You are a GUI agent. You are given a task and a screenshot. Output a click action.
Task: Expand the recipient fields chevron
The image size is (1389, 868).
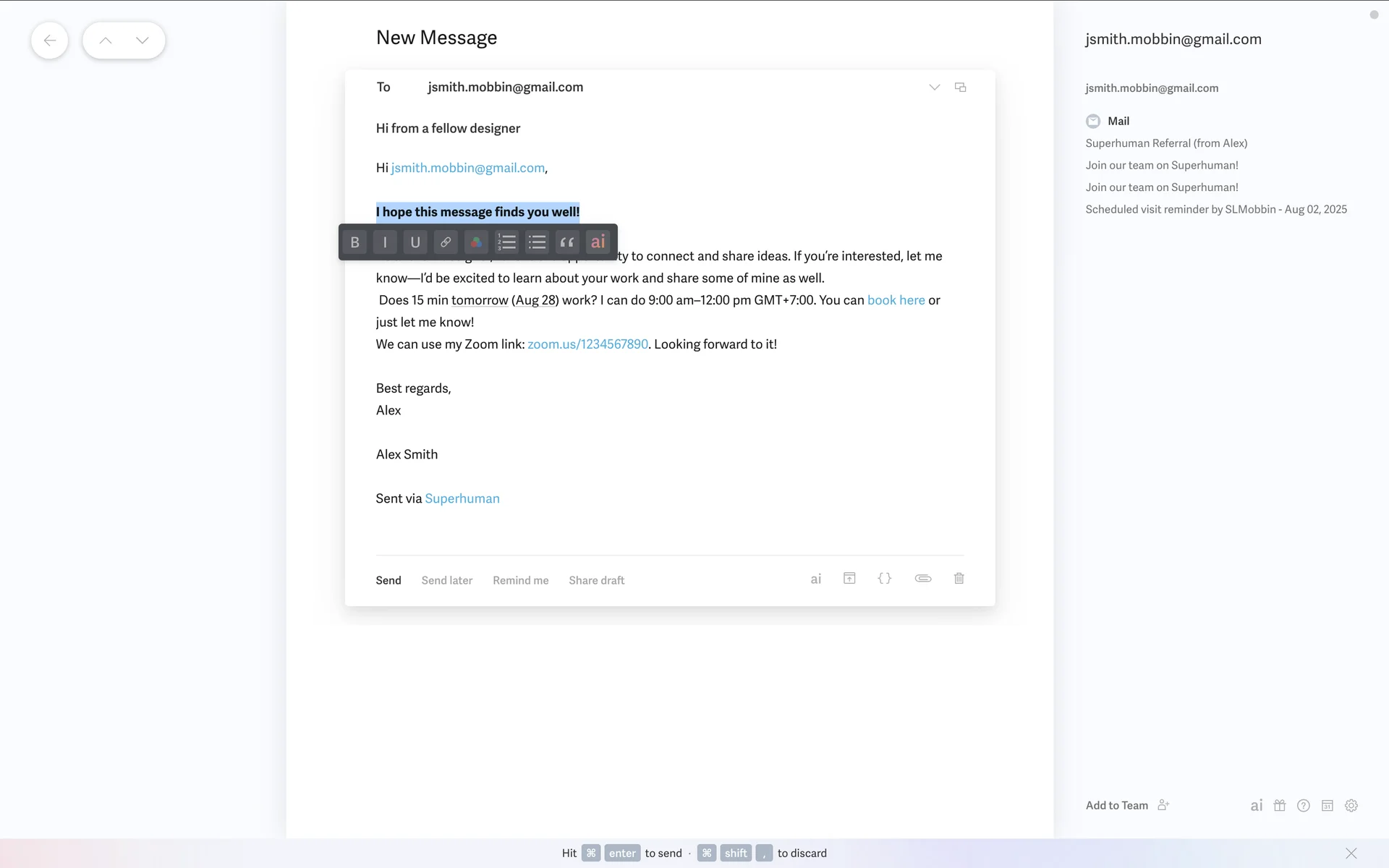[934, 88]
